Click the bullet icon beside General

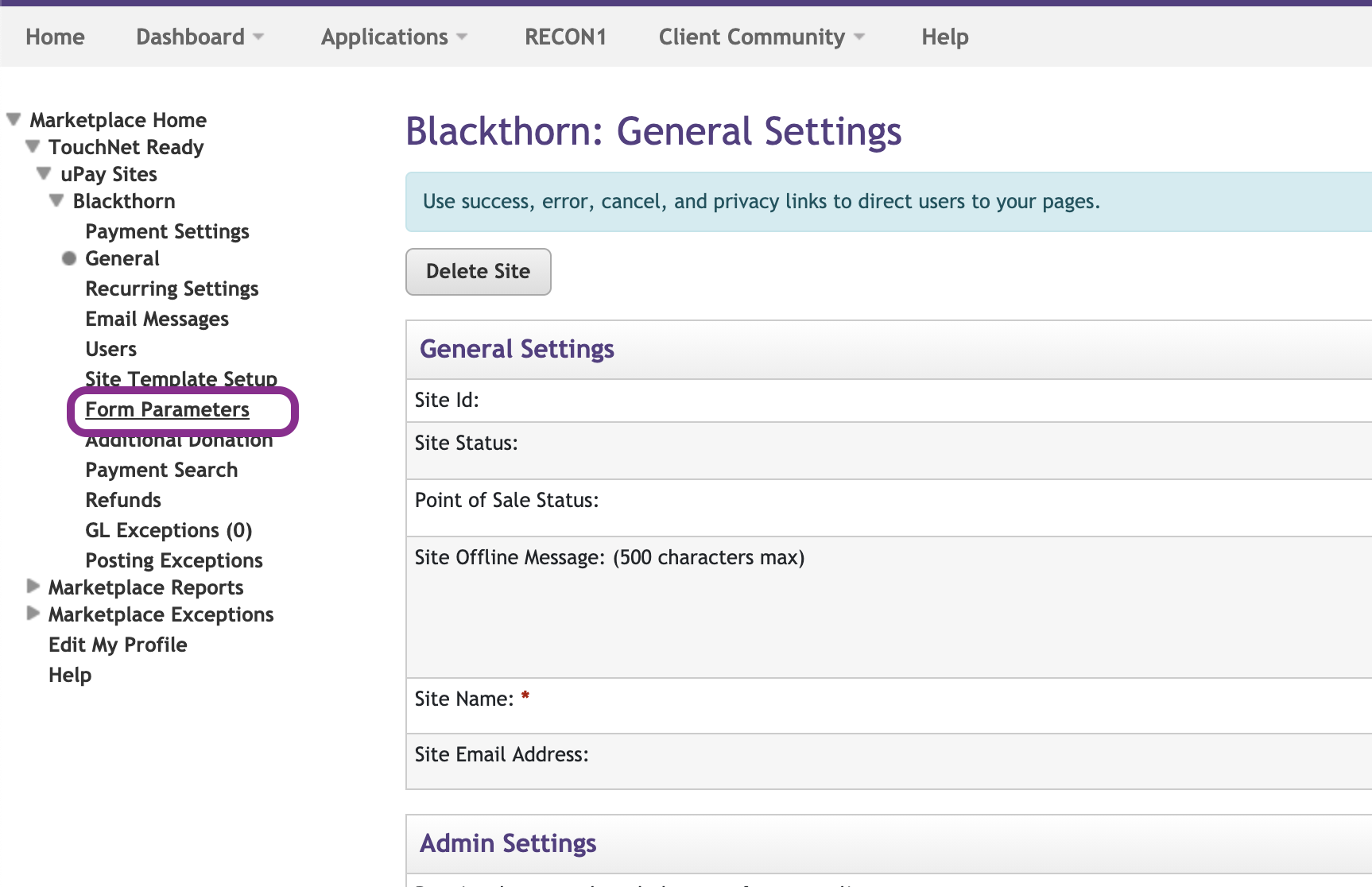(x=69, y=258)
